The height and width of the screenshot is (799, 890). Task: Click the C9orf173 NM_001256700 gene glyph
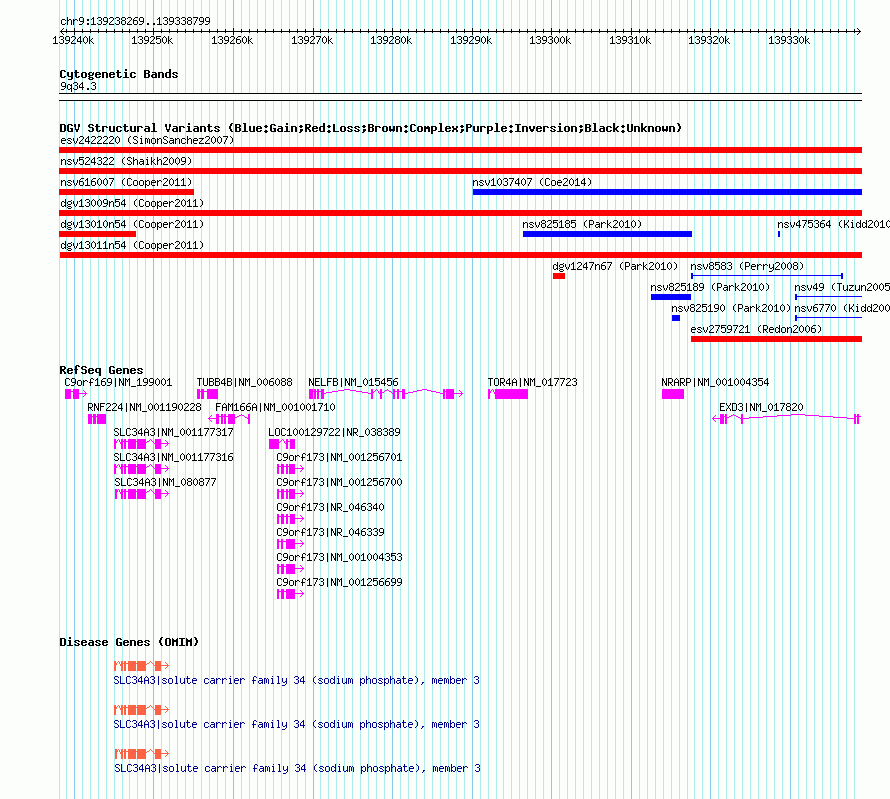(x=290, y=494)
